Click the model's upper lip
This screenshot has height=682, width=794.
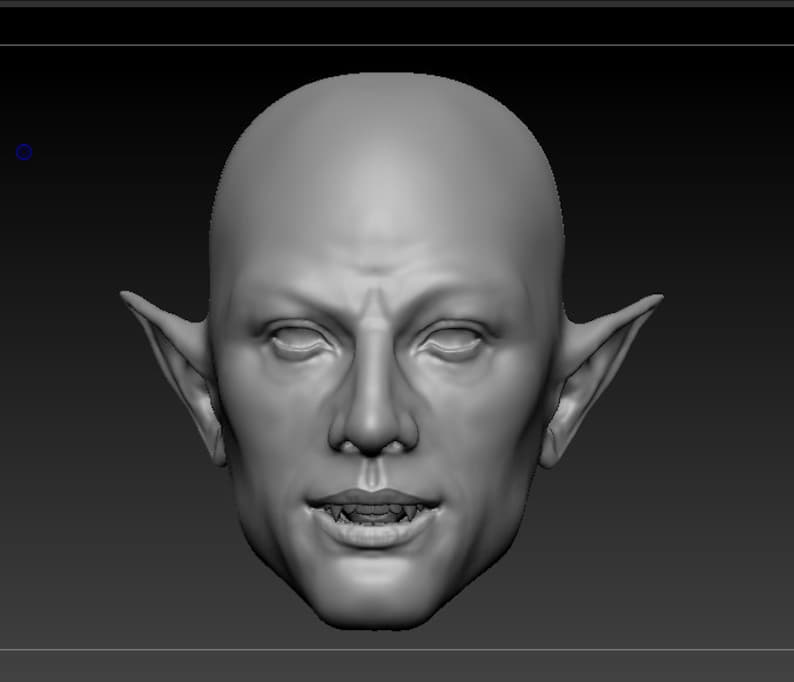(x=374, y=497)
